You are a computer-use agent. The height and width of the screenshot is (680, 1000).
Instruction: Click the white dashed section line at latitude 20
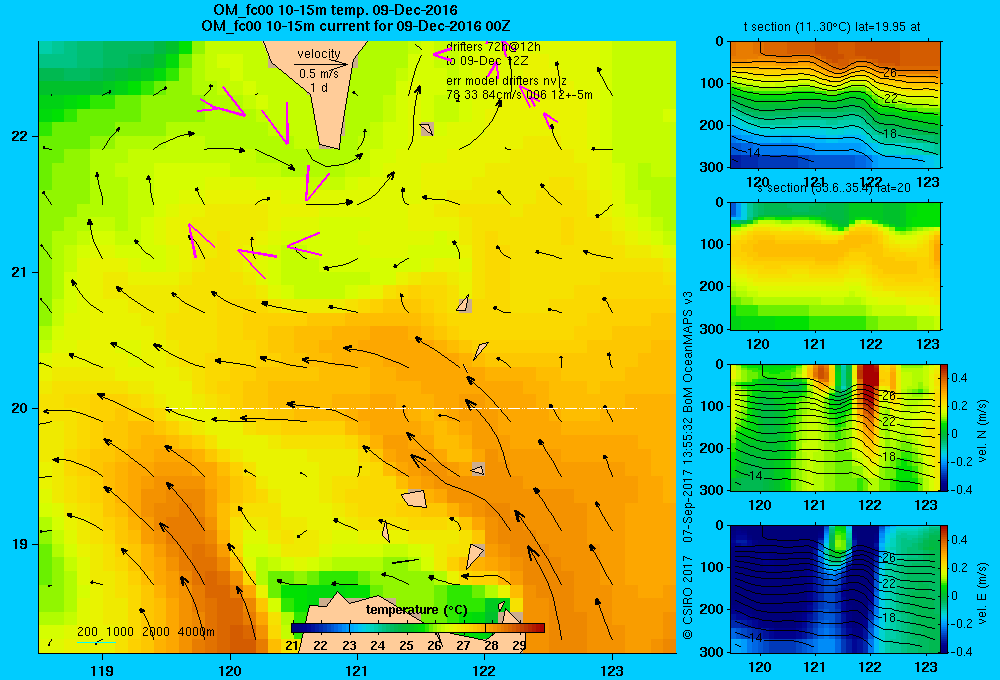click(402, 408)
